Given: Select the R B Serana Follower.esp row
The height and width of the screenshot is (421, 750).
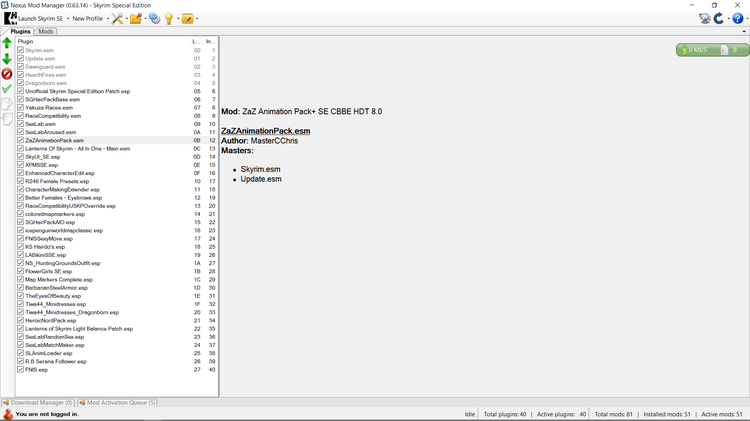Looking at the screenshot, I should pyautogui.click(x=117, y=361).
